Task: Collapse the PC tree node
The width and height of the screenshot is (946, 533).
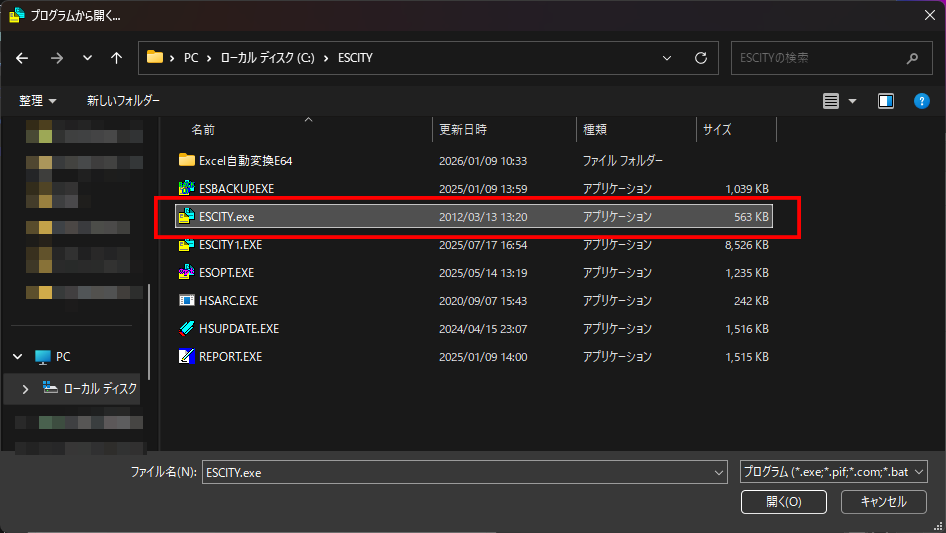Action: click(x=17, y=357)
